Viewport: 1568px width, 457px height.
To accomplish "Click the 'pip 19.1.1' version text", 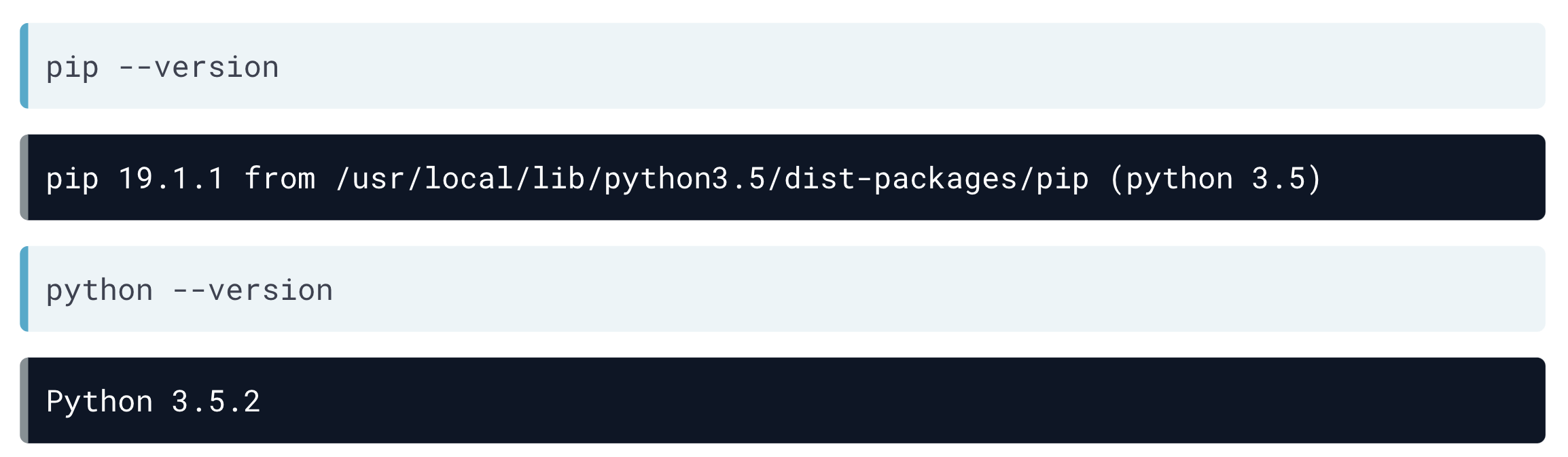I will point(135,179).
